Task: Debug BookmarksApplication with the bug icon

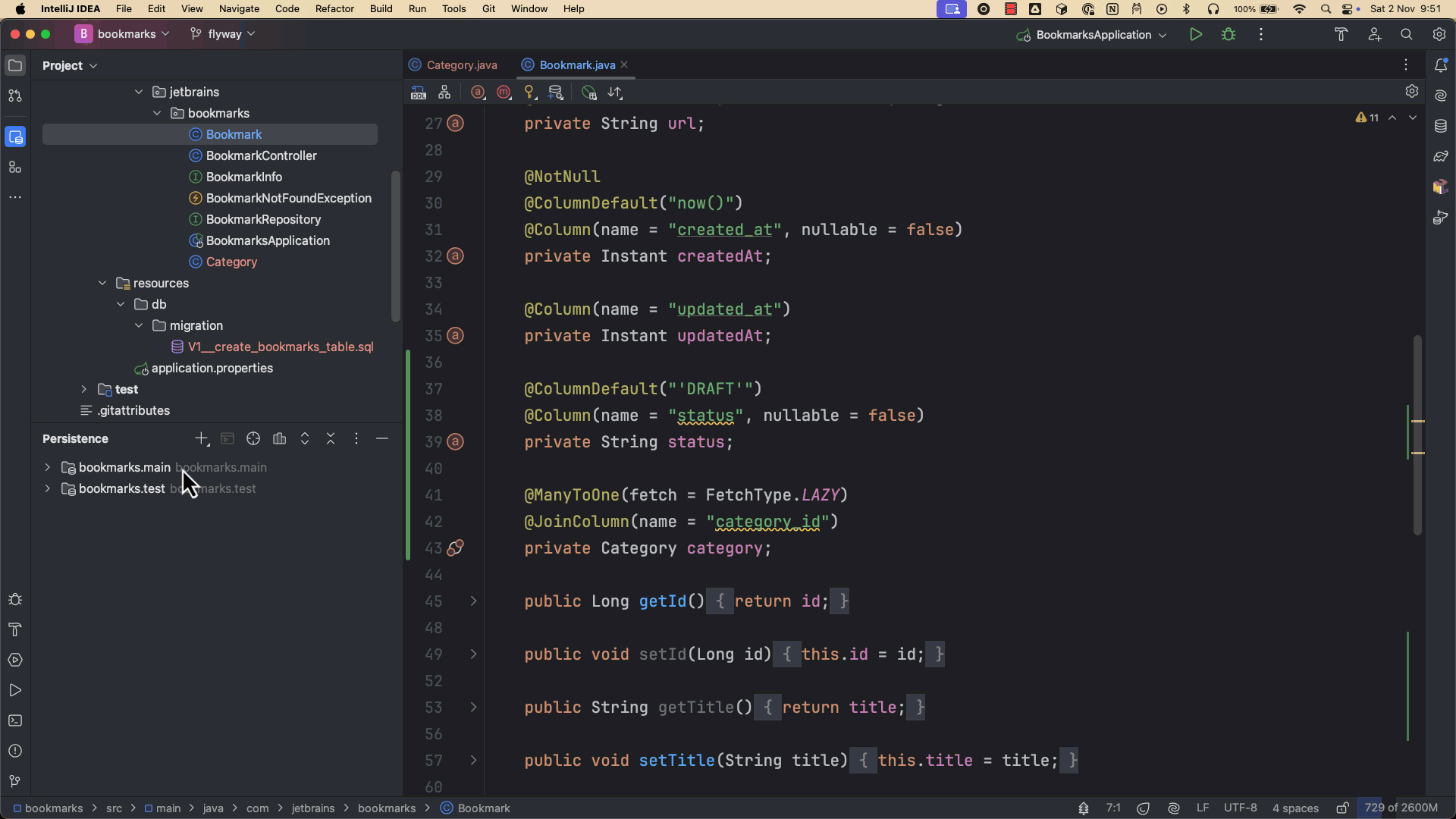Action: pos(1228,34)
